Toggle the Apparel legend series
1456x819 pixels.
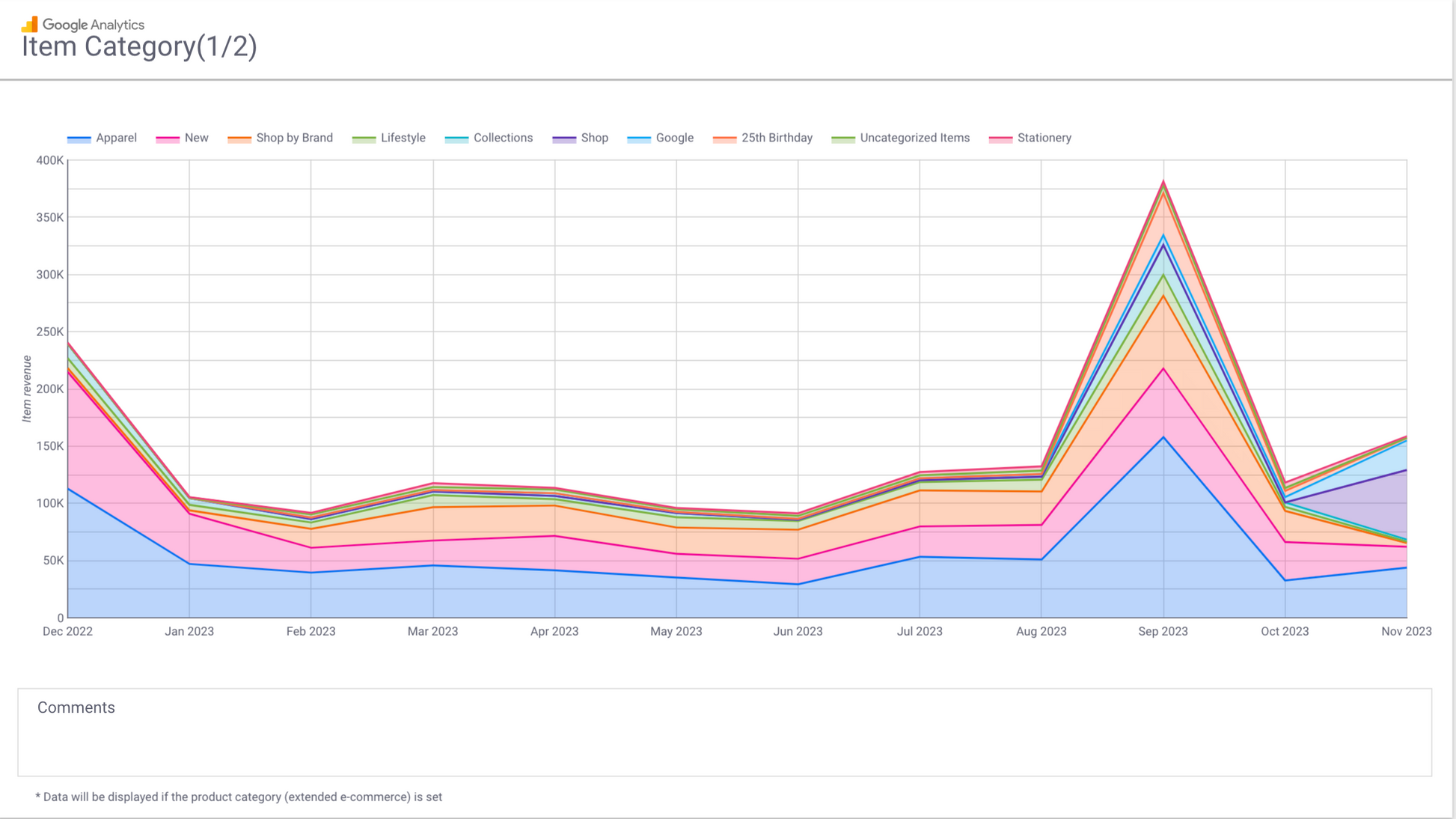coord(115,138)
